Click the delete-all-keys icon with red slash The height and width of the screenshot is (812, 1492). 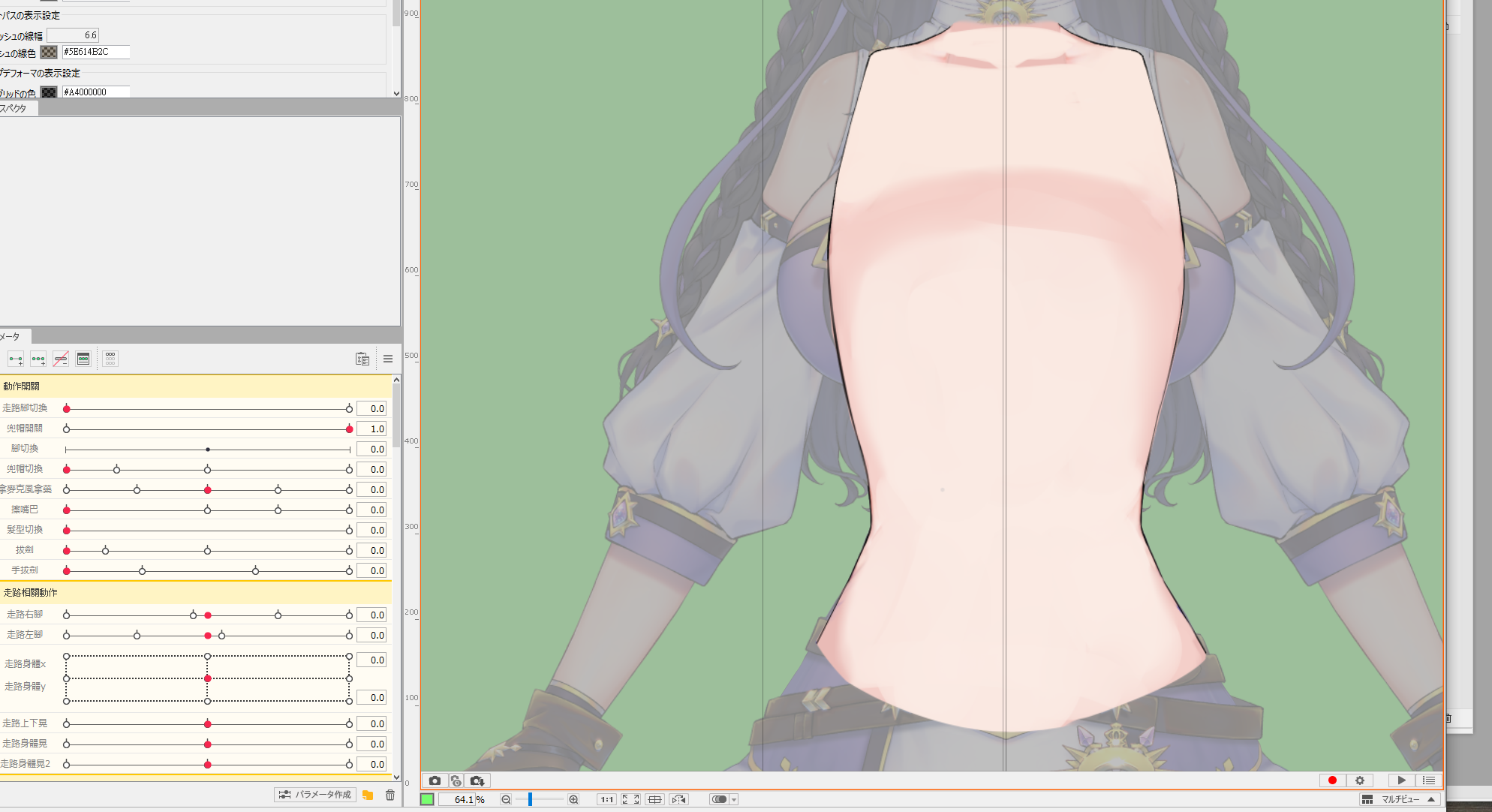coord(61,359)
